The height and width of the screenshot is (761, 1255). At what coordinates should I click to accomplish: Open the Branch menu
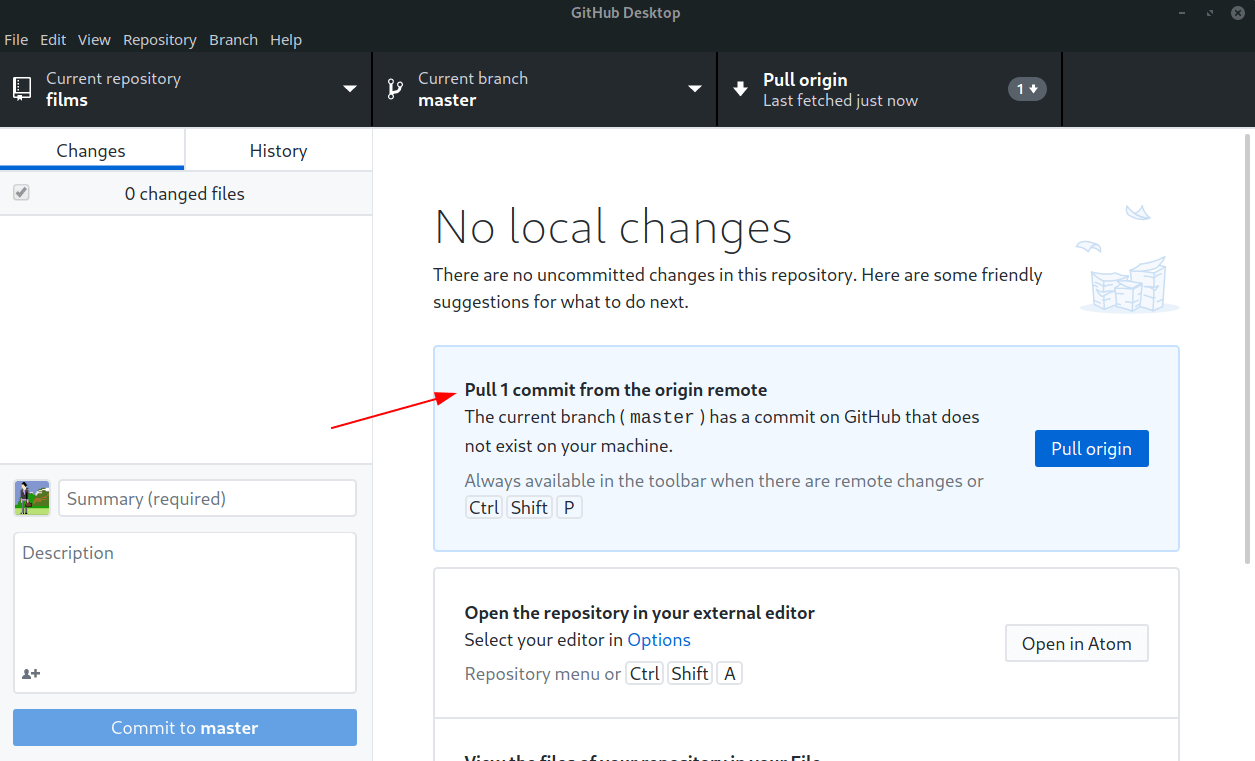233,40
